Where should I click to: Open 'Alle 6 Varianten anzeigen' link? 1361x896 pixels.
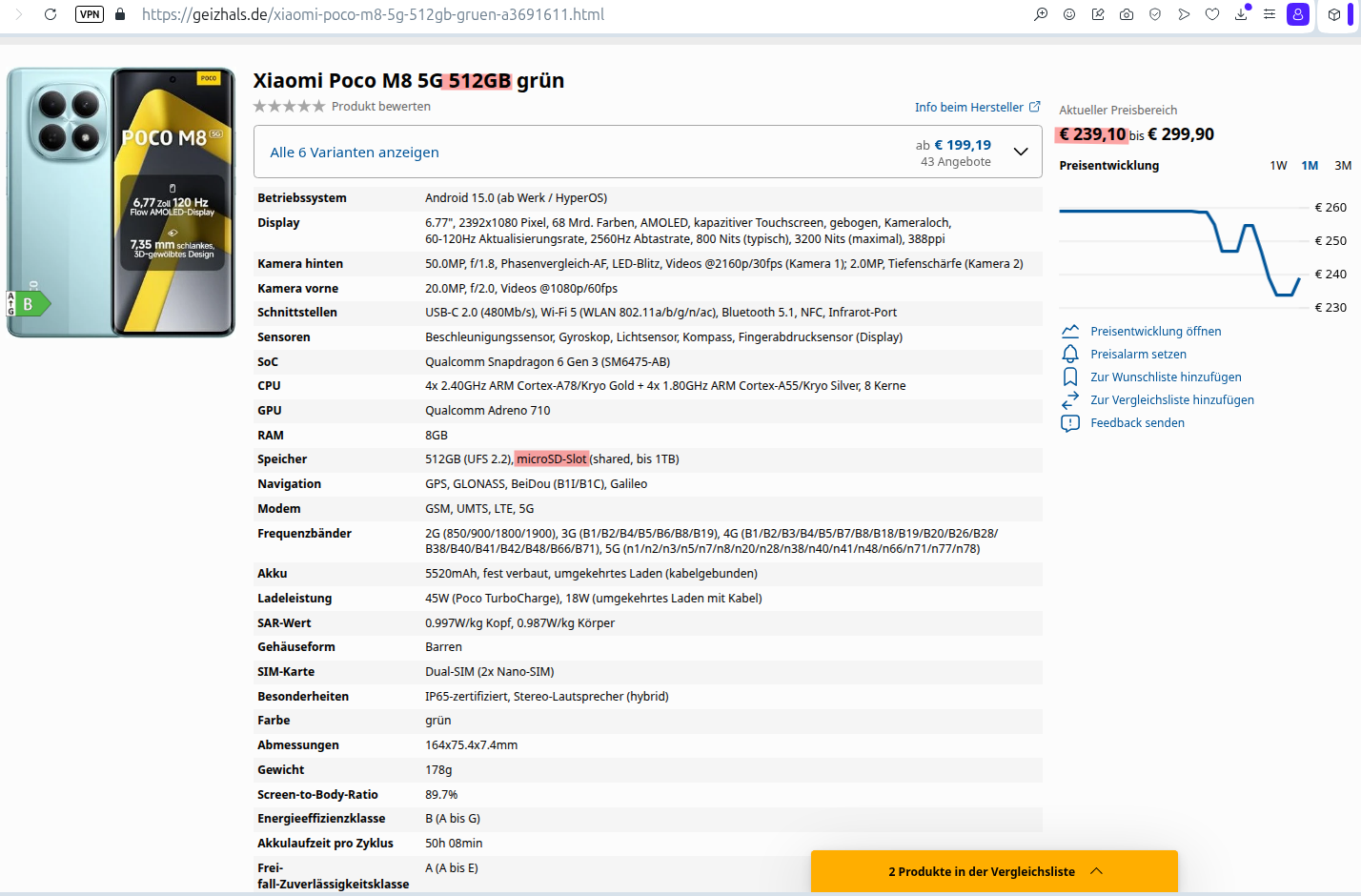(355, 153)
